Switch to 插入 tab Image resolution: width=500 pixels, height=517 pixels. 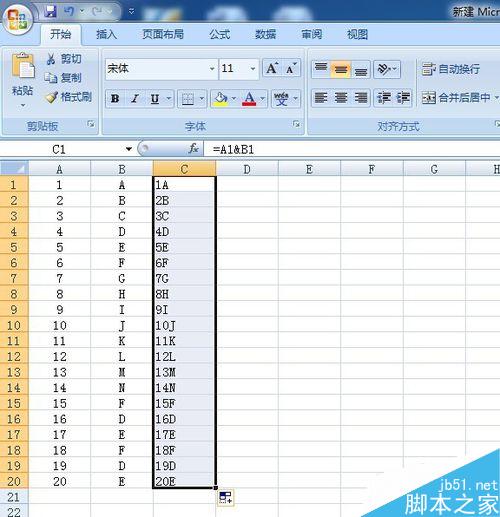tap(106, 34)
